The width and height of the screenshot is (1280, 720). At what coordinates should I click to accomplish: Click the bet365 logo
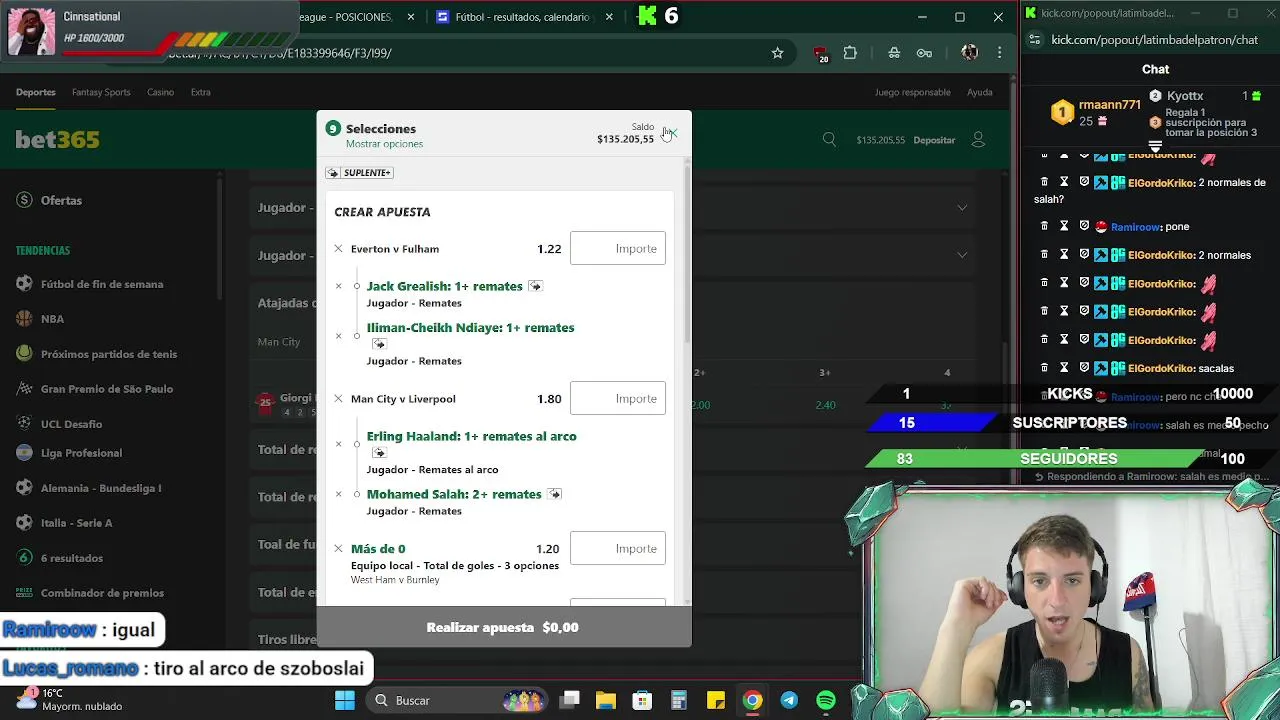point(57,140)
